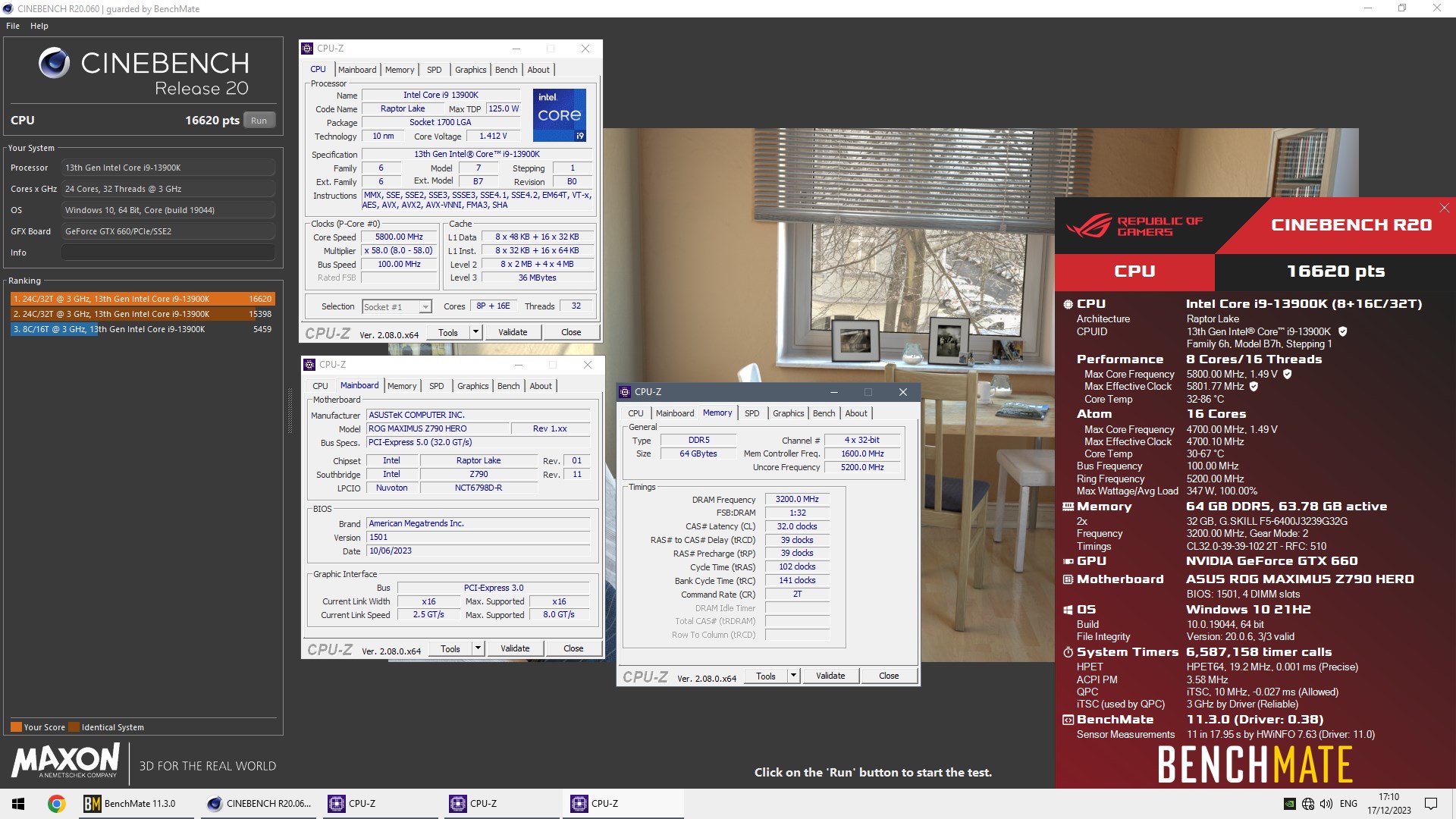Click the Run button next to CPU score
The image size is (1456, 819).
point(259,121)
